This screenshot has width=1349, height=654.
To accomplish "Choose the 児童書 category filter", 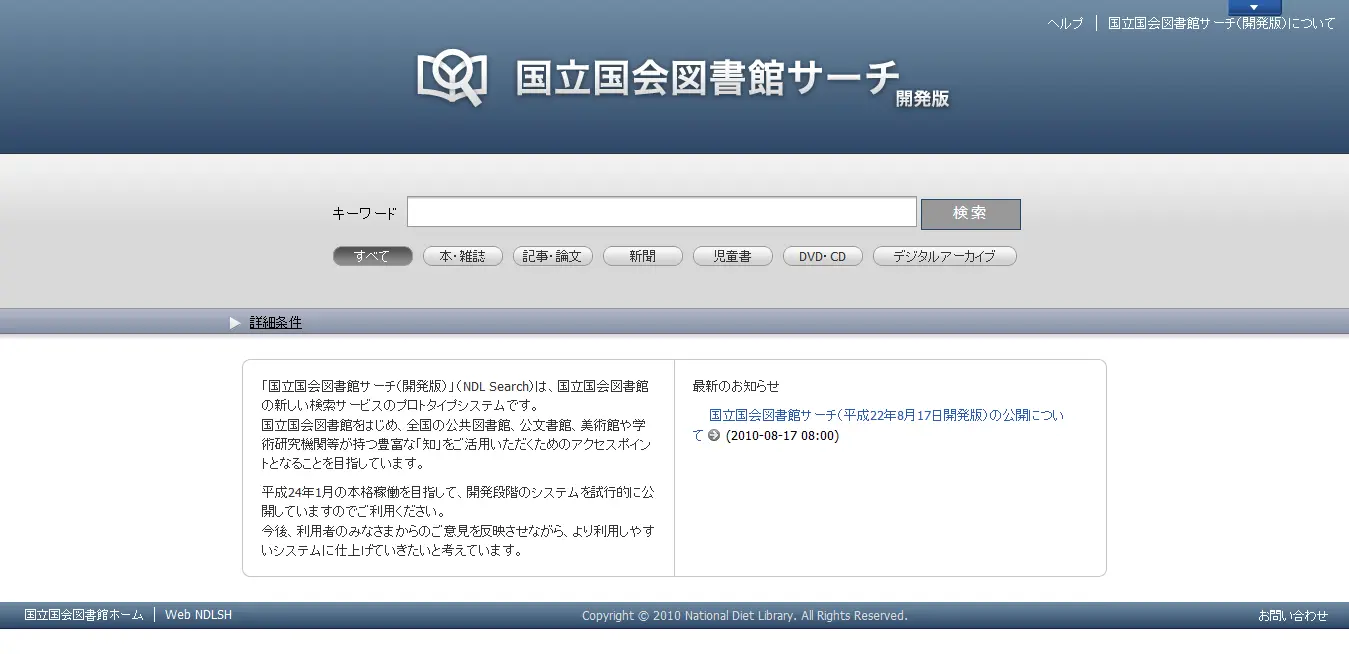I will tap(732, 257).
